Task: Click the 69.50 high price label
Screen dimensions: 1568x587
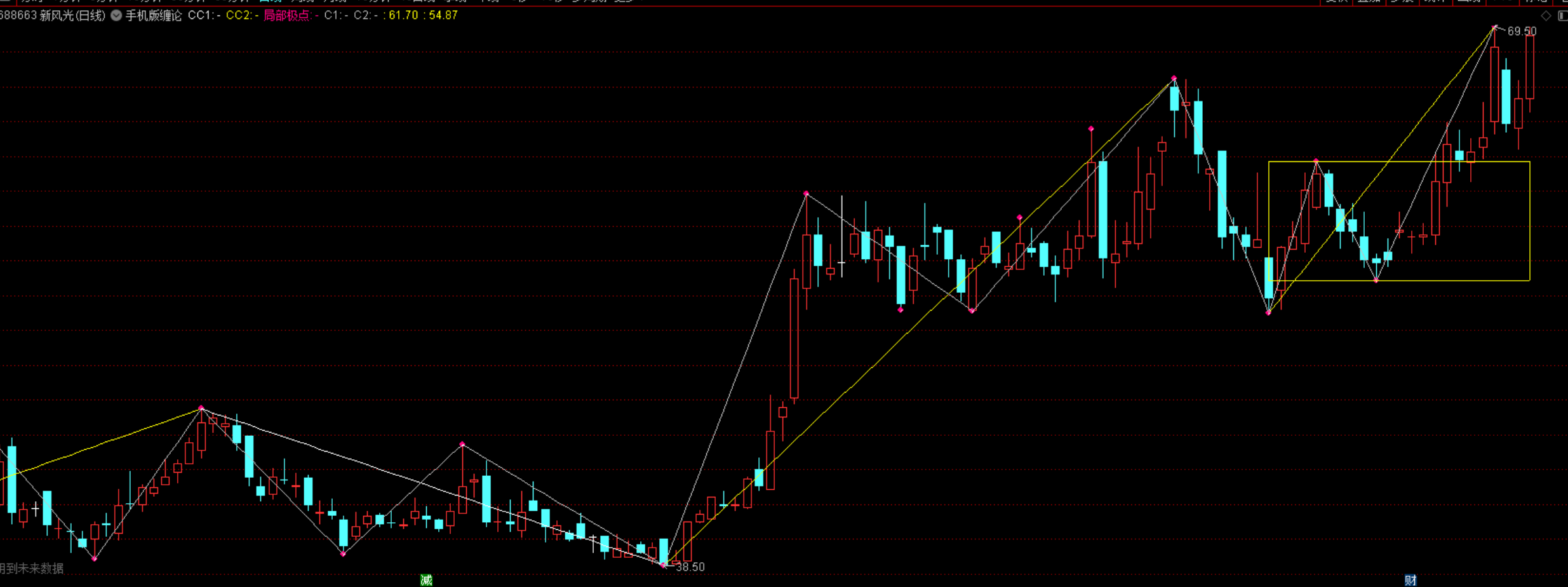Action: [1522, 31]
